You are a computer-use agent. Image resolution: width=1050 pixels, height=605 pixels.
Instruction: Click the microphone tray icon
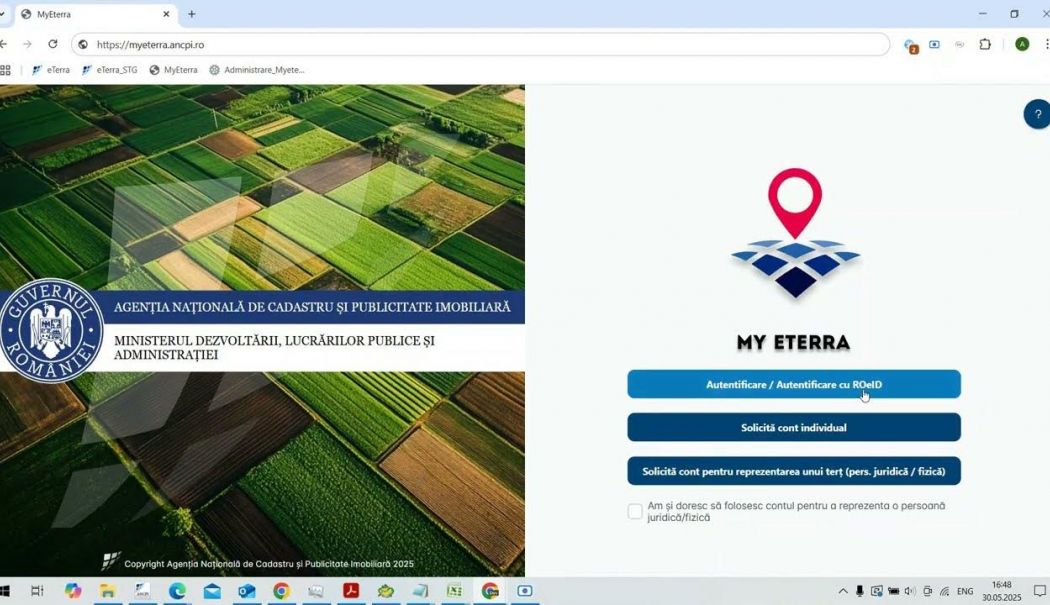[859, 591]
